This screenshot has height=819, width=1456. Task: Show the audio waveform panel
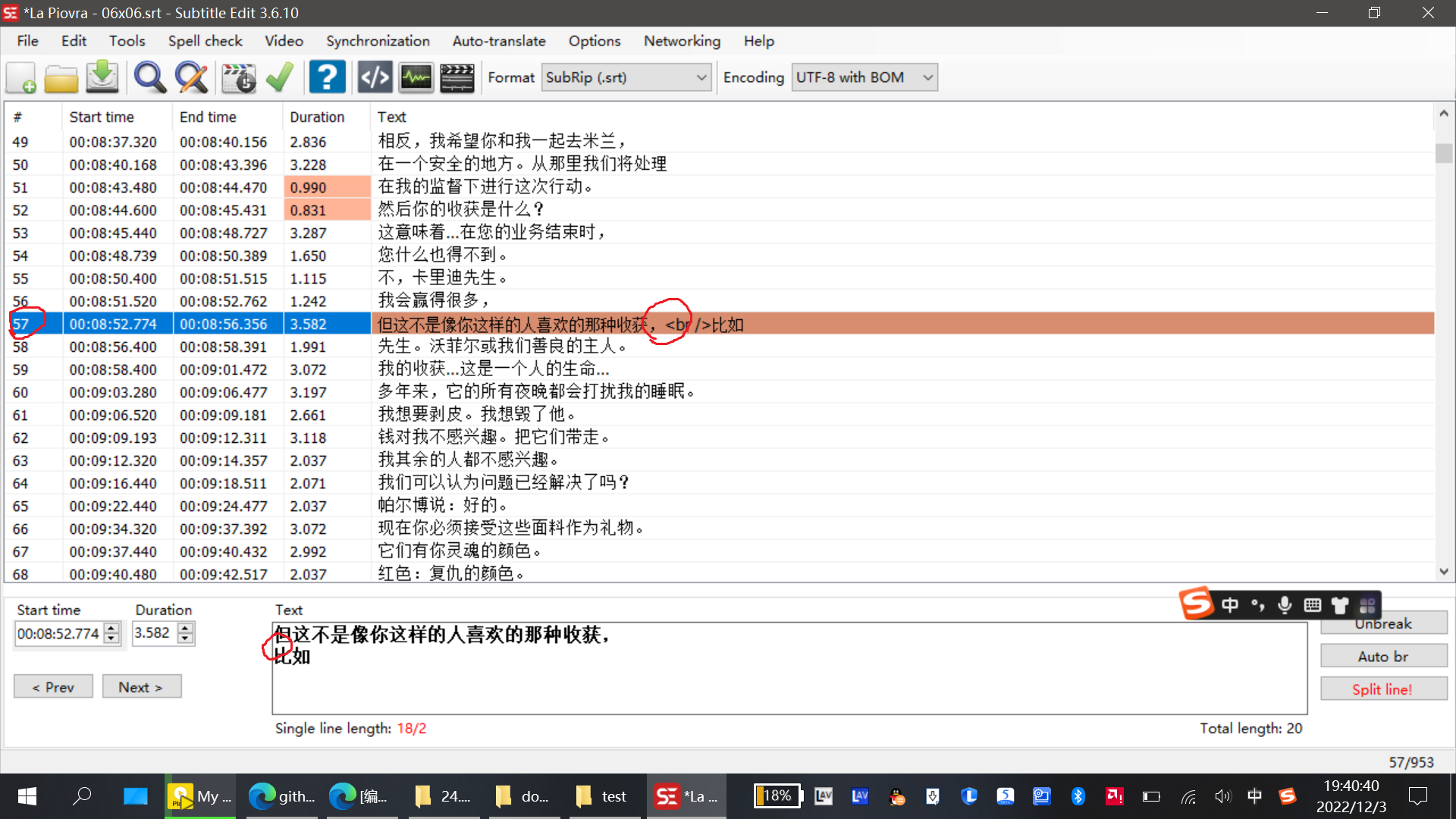pos(415,77)
